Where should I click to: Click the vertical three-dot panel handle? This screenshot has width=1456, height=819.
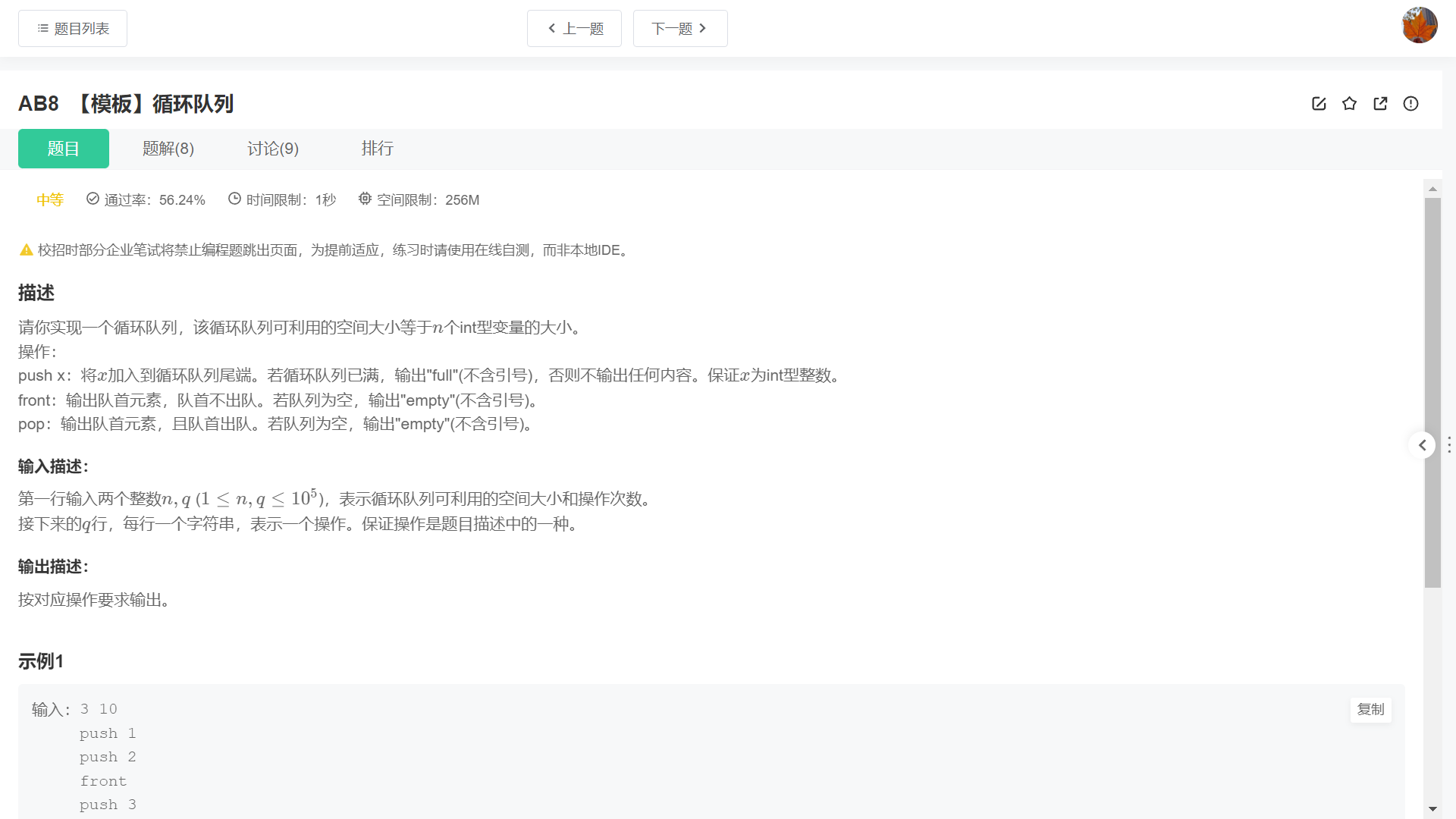[x=1449, y=445]
